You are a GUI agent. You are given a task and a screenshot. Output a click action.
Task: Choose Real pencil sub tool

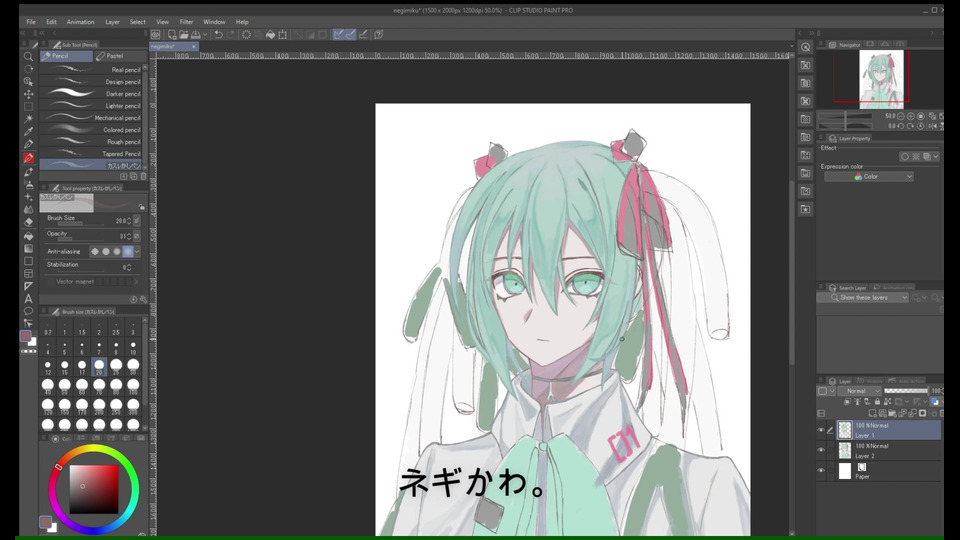click(x=92, y=70)
